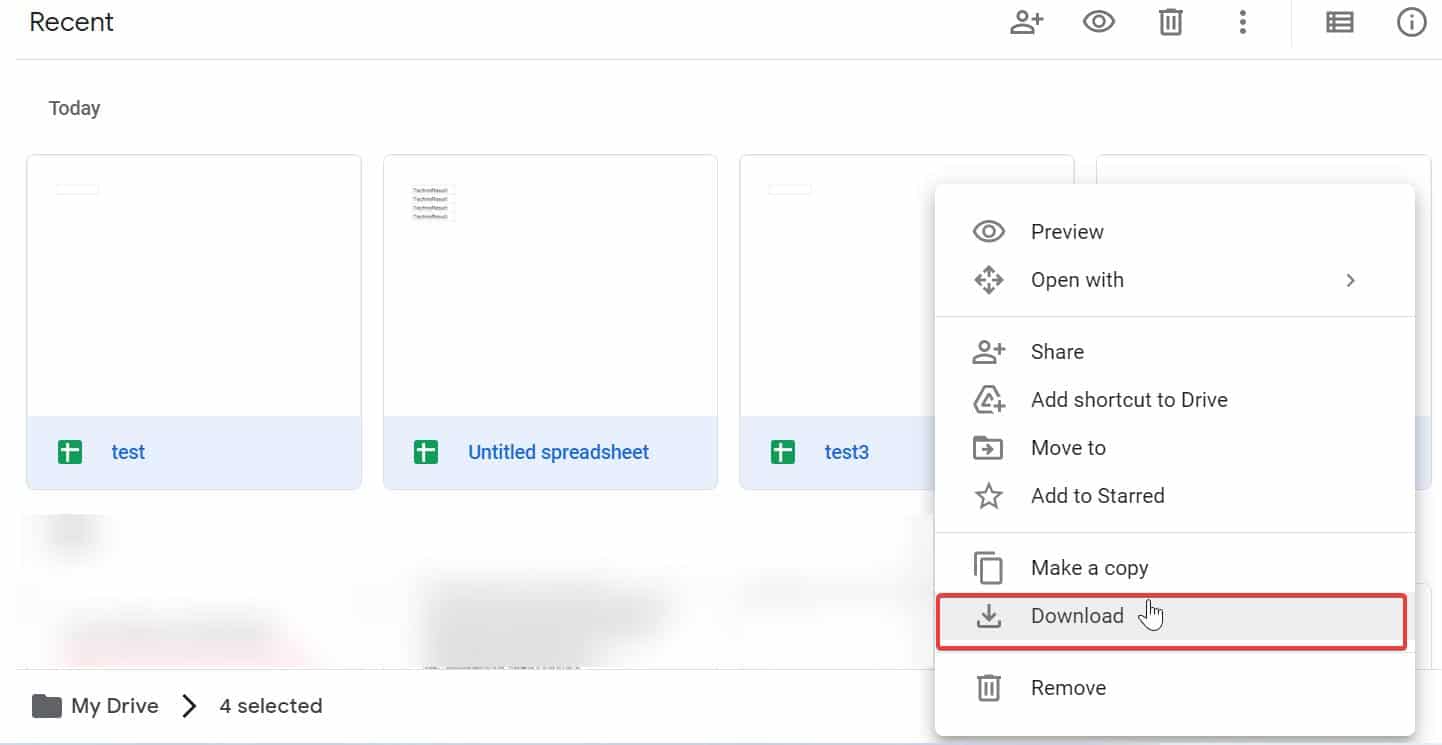The width and height of the screenshot is (1442, 745).
Task: Preview files with the toolbar eye icon
Action: tap(1099, 21)
